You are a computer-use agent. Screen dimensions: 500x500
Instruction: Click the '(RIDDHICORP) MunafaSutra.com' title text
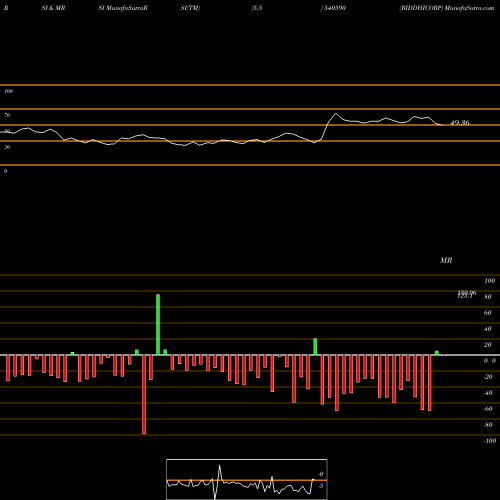(x=447, y=8)
